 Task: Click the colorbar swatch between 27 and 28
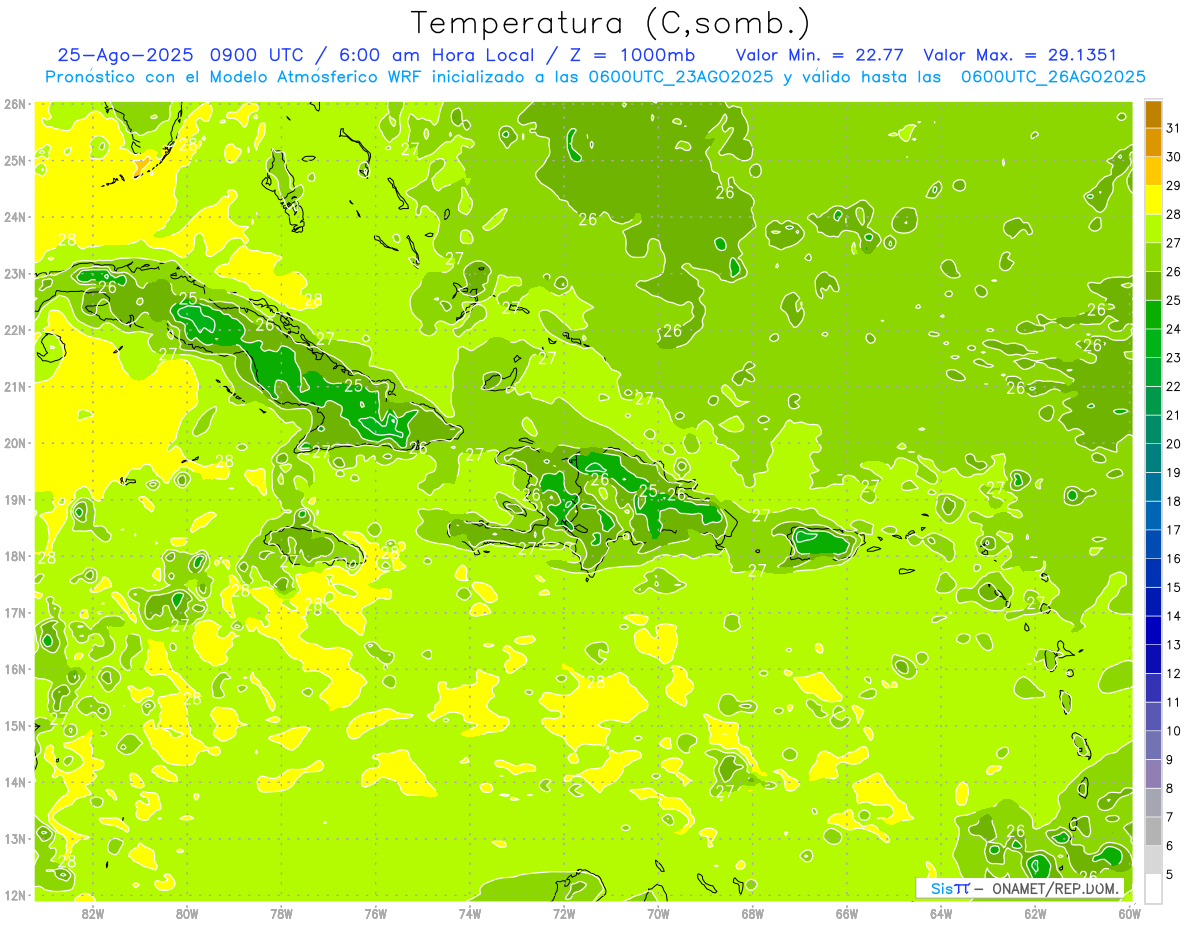click(x=1153, y=229)
